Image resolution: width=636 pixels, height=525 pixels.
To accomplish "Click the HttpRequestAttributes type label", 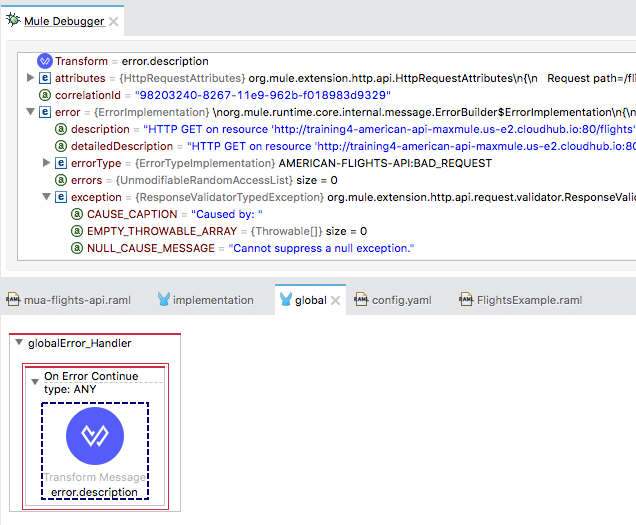I will point(183,78).
